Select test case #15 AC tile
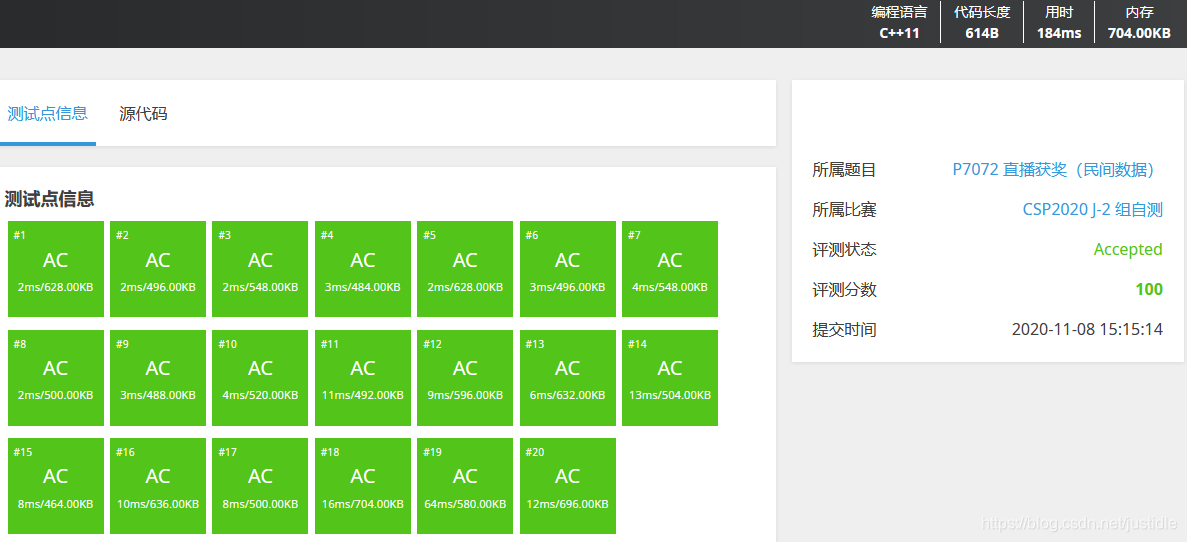This screenshot has height=542, width=1187. click(x=56, y=486)
